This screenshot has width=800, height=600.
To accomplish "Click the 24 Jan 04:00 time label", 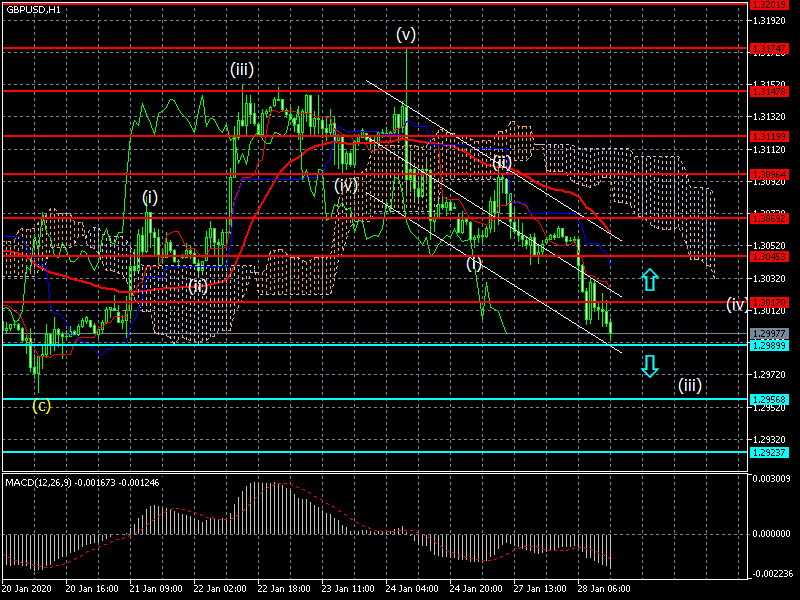I will tap(412, 588).
